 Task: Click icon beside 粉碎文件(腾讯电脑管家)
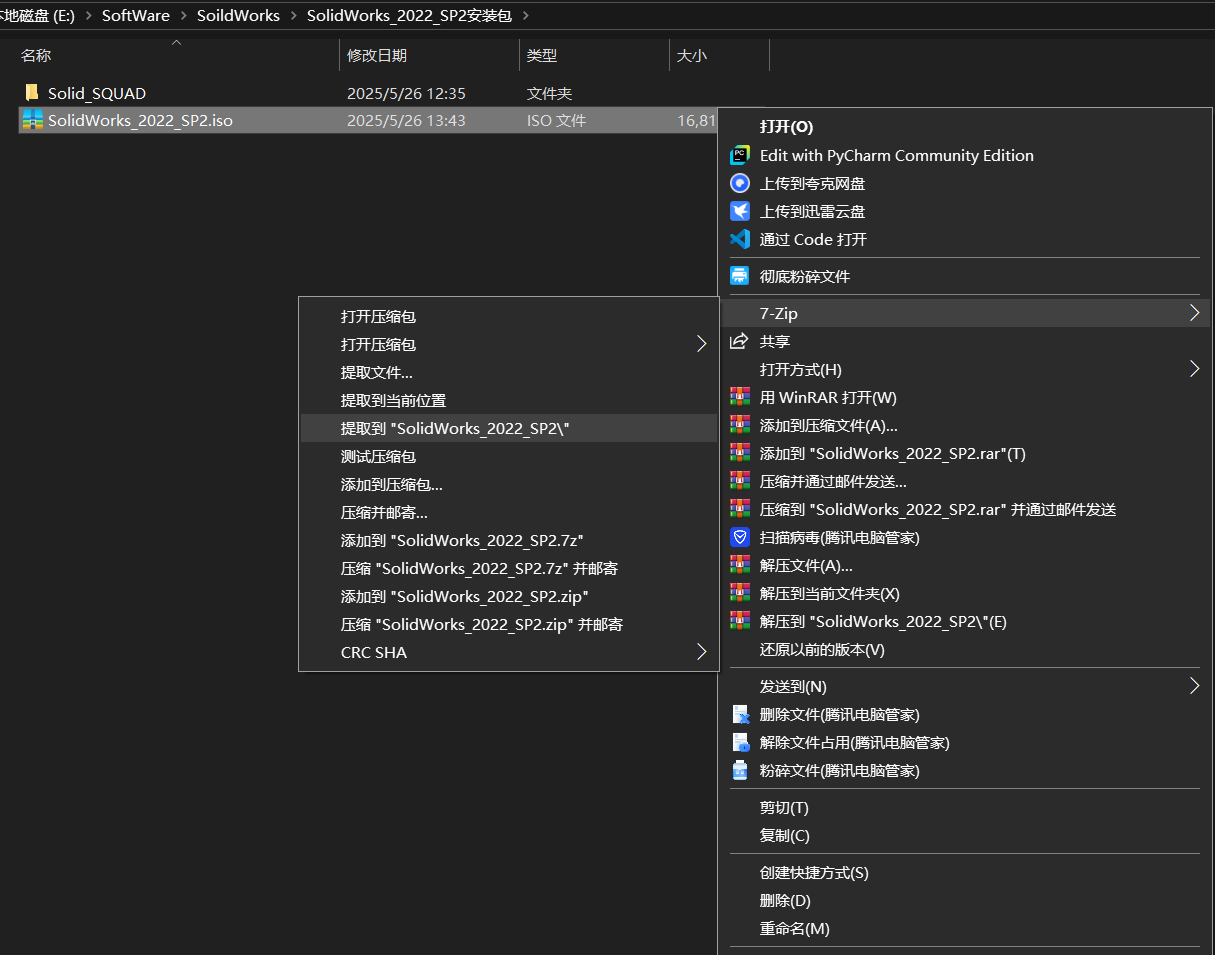(740, 770)
